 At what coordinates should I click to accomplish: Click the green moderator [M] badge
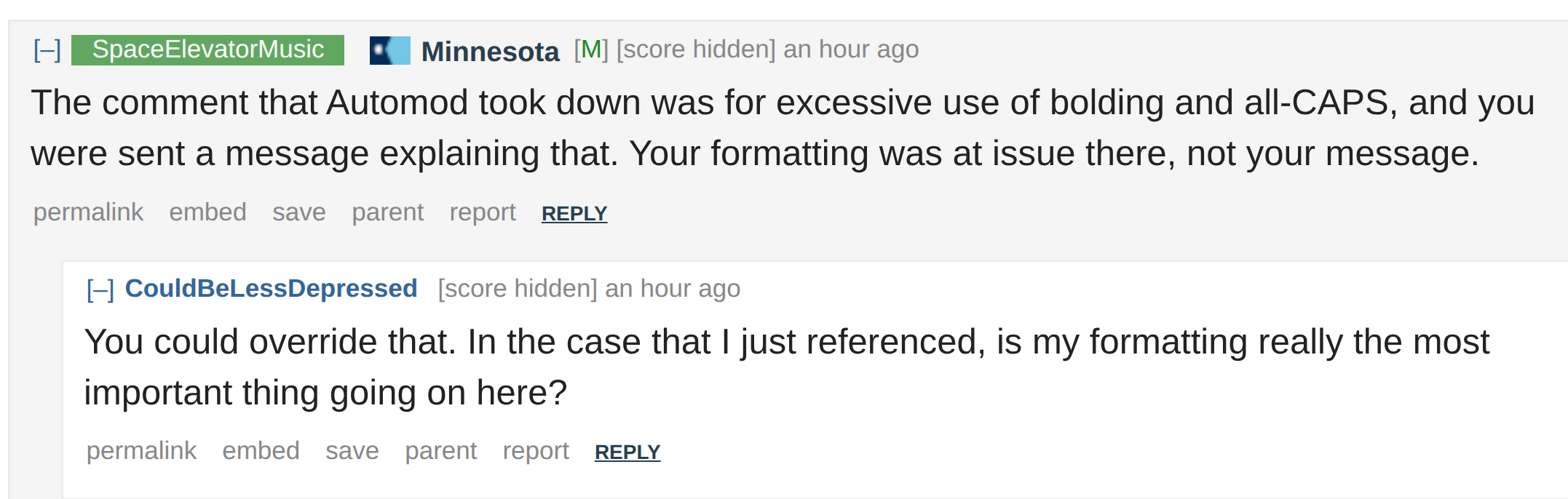[591, 49]
